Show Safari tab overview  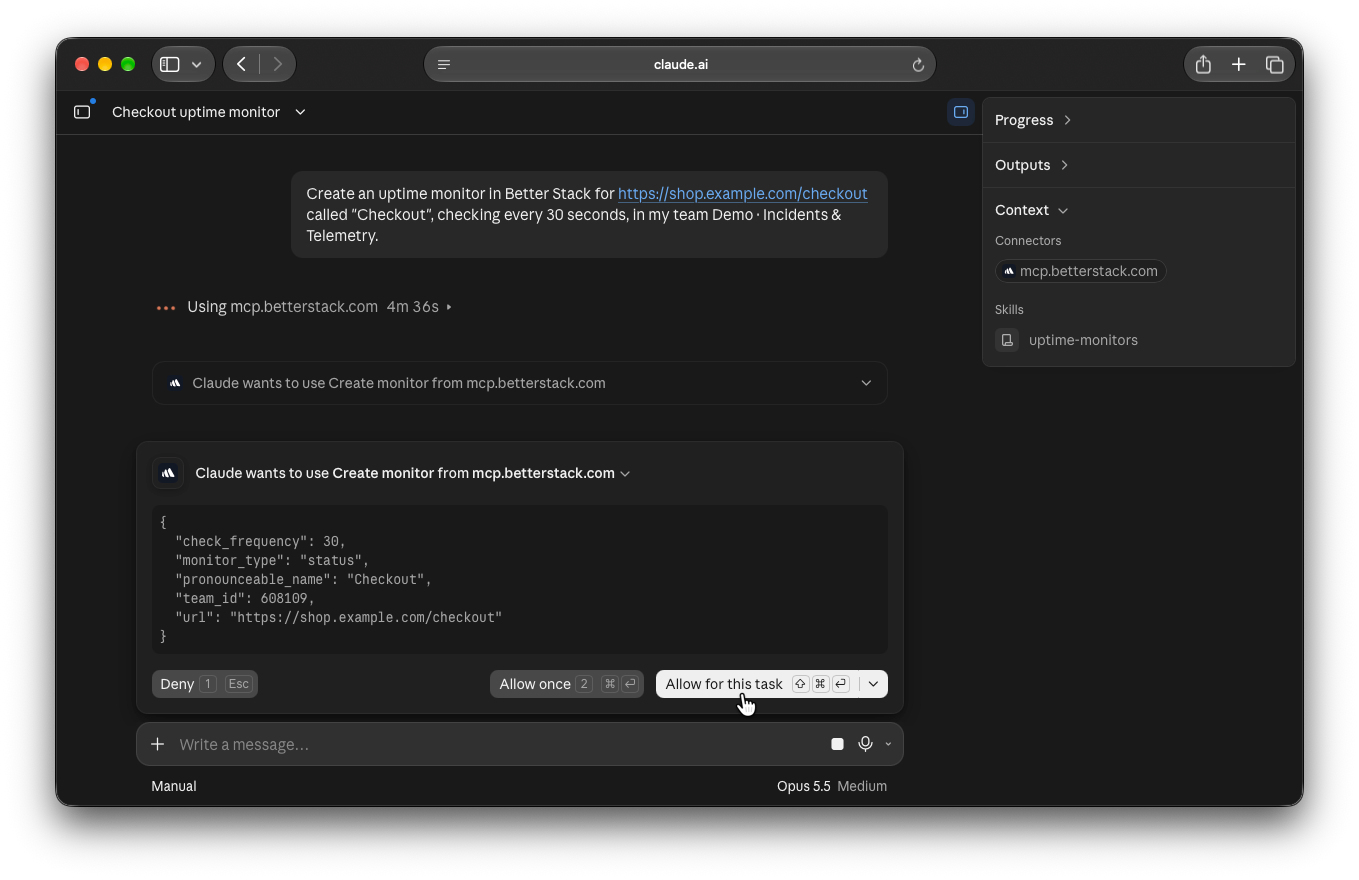pos(1274,64)
